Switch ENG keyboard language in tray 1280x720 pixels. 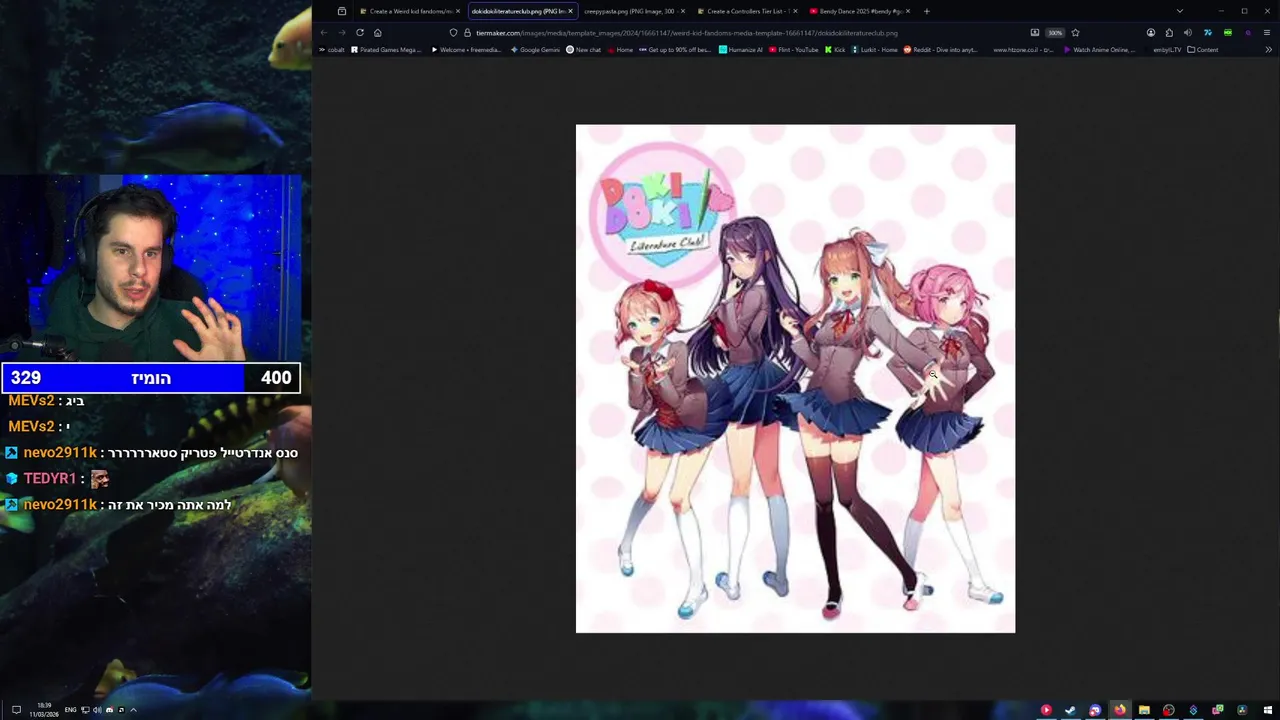point(70,710)
